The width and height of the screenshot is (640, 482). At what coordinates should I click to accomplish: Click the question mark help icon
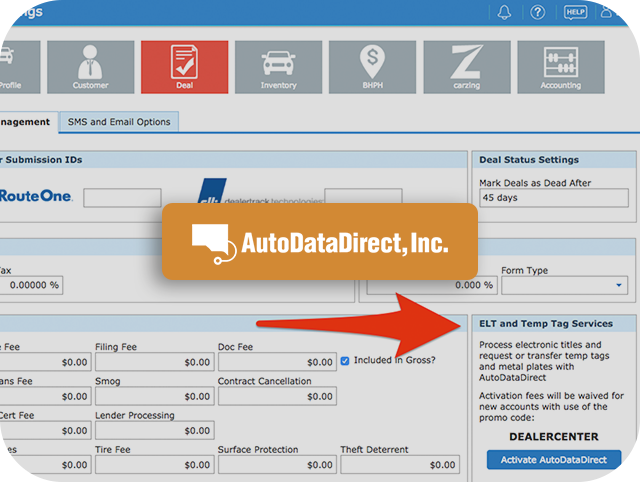pos(538,12)
